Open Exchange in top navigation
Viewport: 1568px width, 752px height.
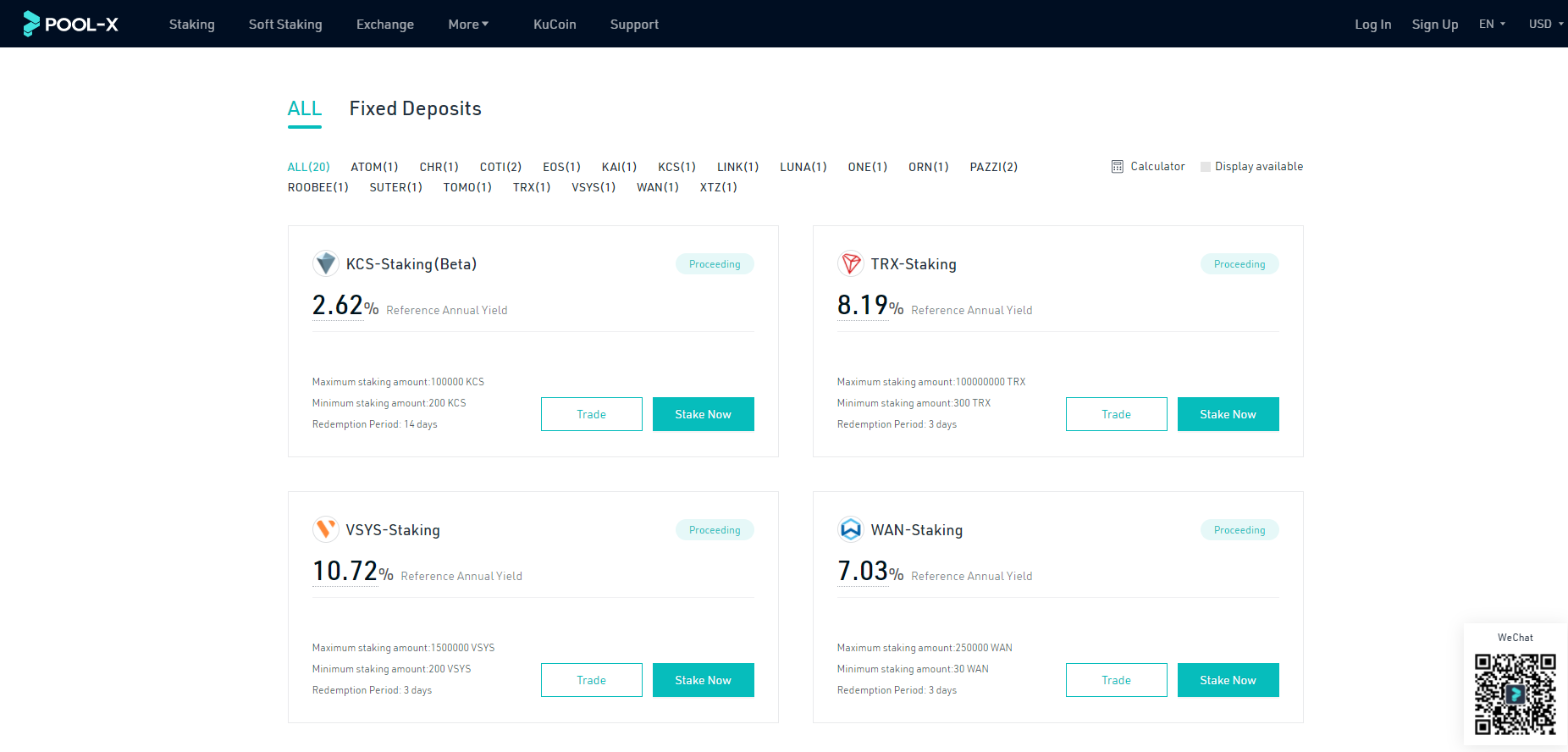[x=385, y=25]
